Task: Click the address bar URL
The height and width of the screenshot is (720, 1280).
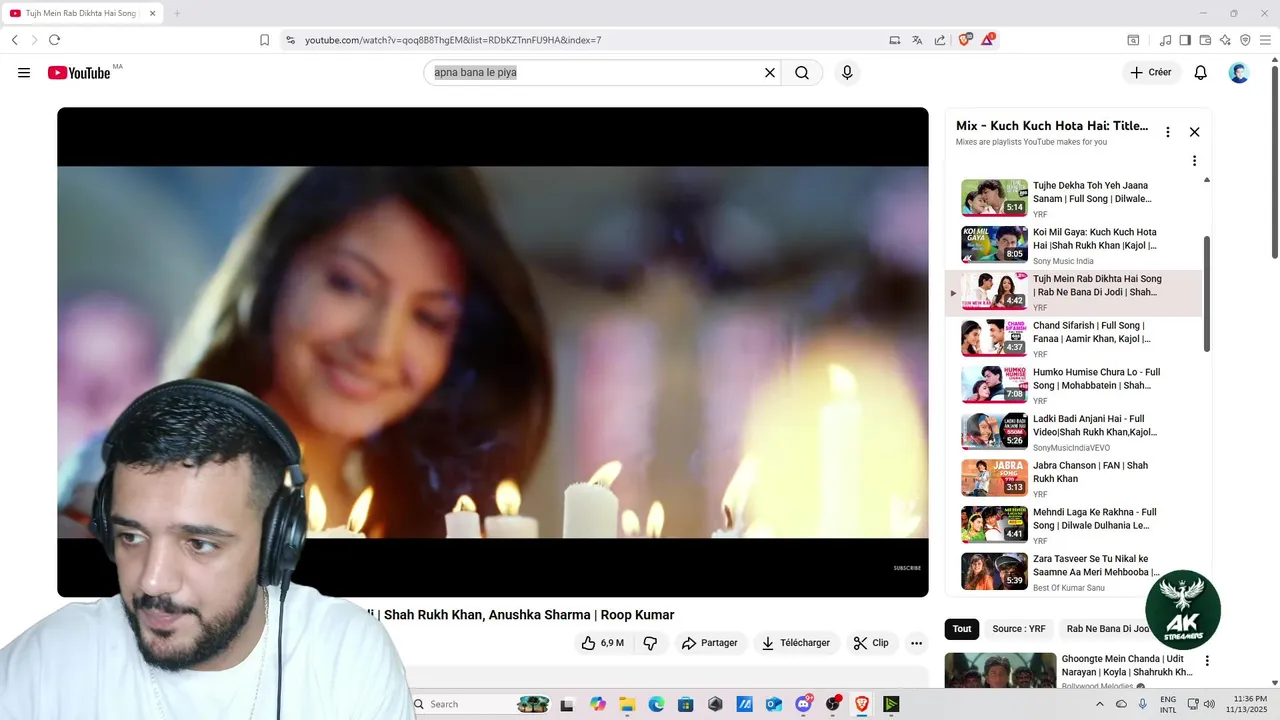Action: point(453,40)
